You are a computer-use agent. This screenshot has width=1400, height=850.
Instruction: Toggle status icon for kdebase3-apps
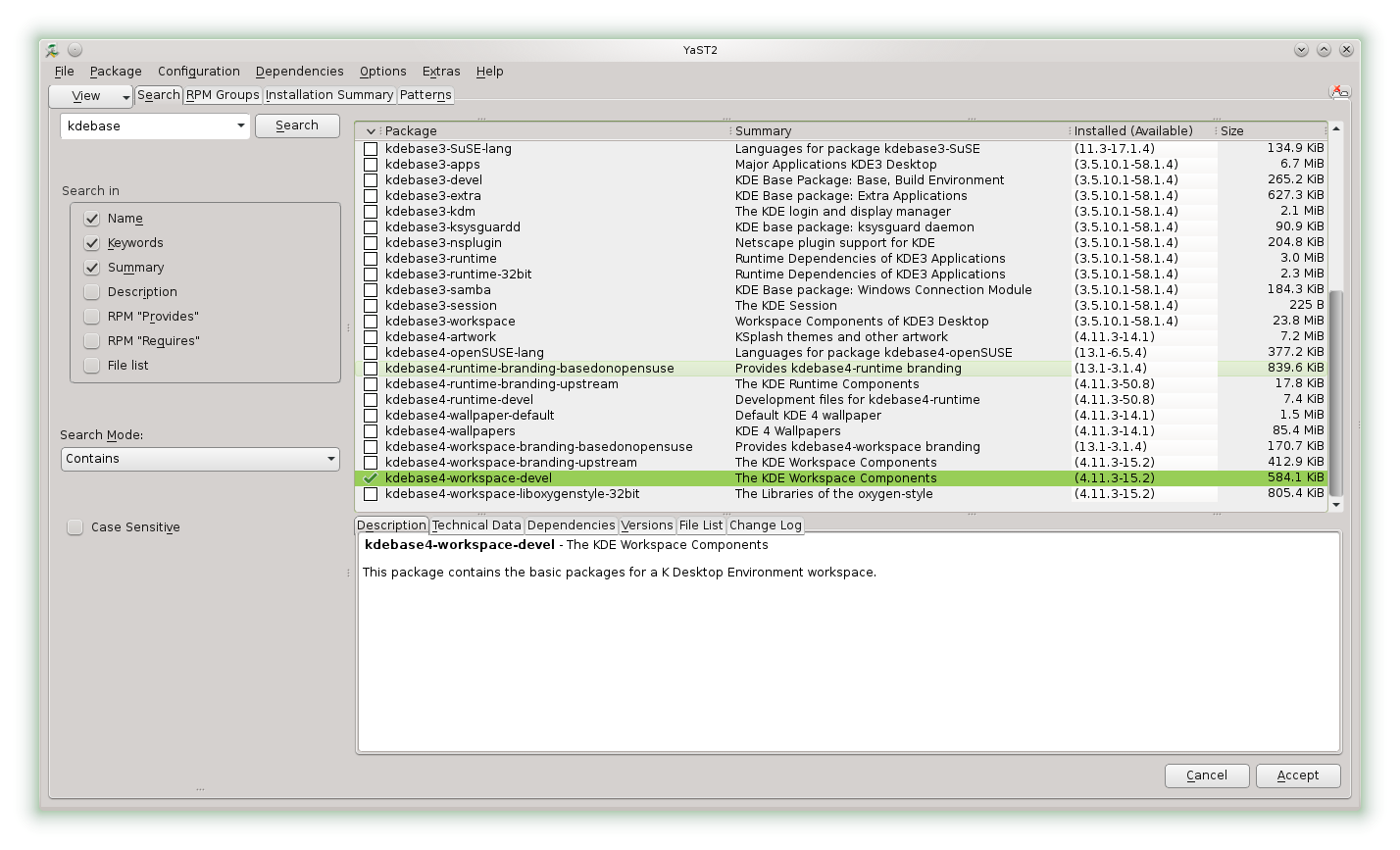371,165
